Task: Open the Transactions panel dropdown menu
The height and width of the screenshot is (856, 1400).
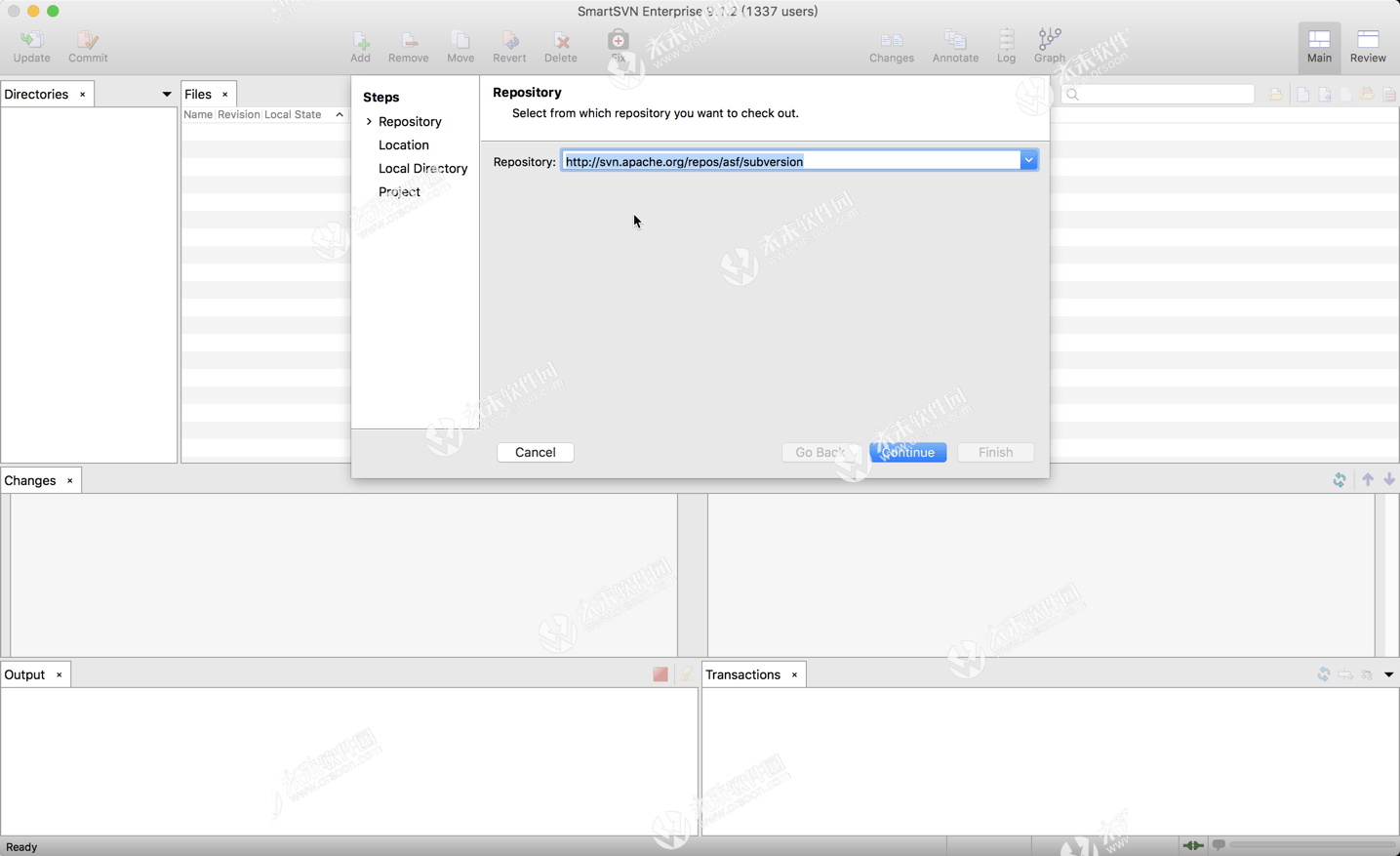Action: point(1389,674)
